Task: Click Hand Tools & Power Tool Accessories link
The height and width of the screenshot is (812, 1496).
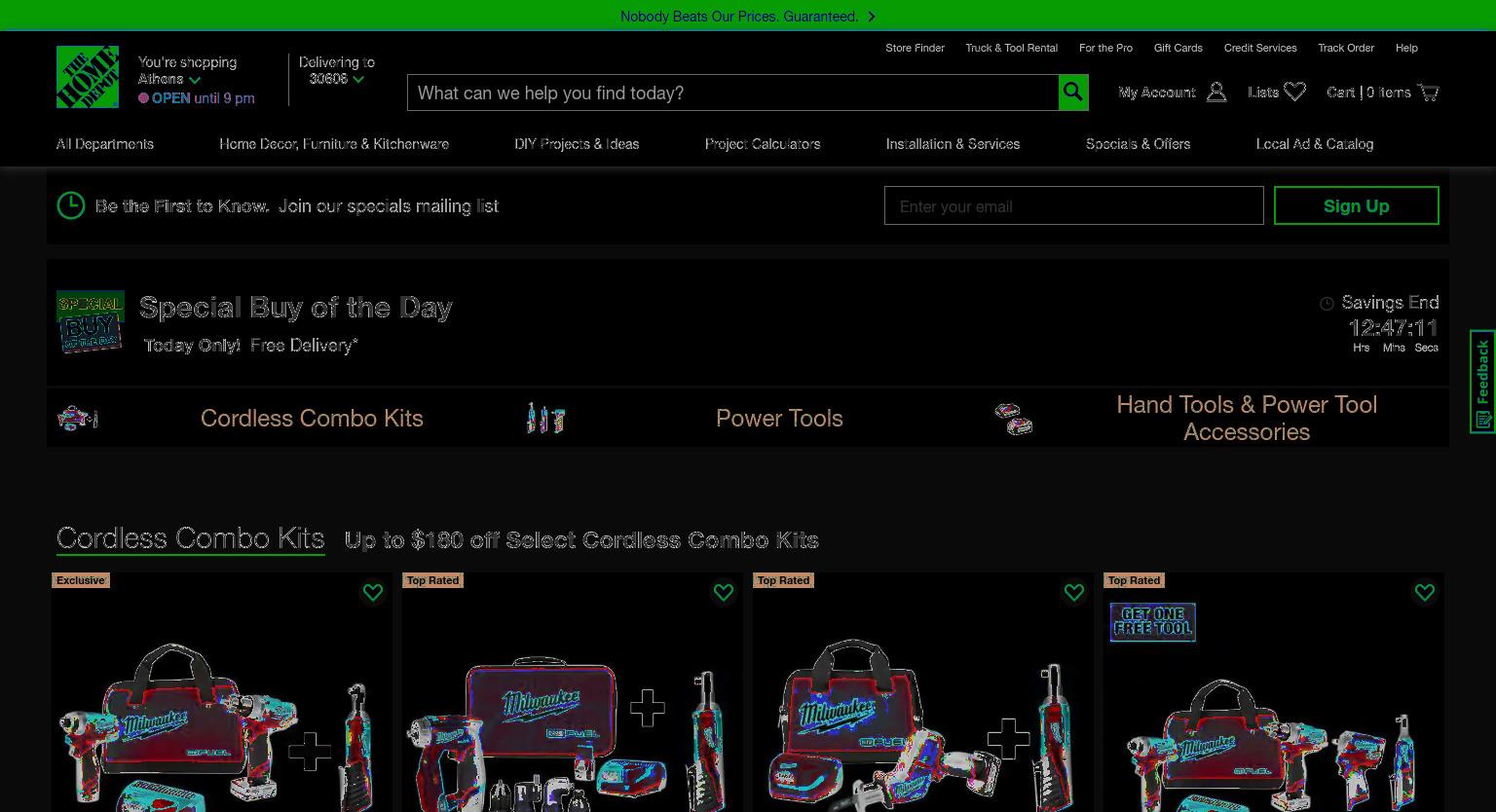Action: [1247, 418]
